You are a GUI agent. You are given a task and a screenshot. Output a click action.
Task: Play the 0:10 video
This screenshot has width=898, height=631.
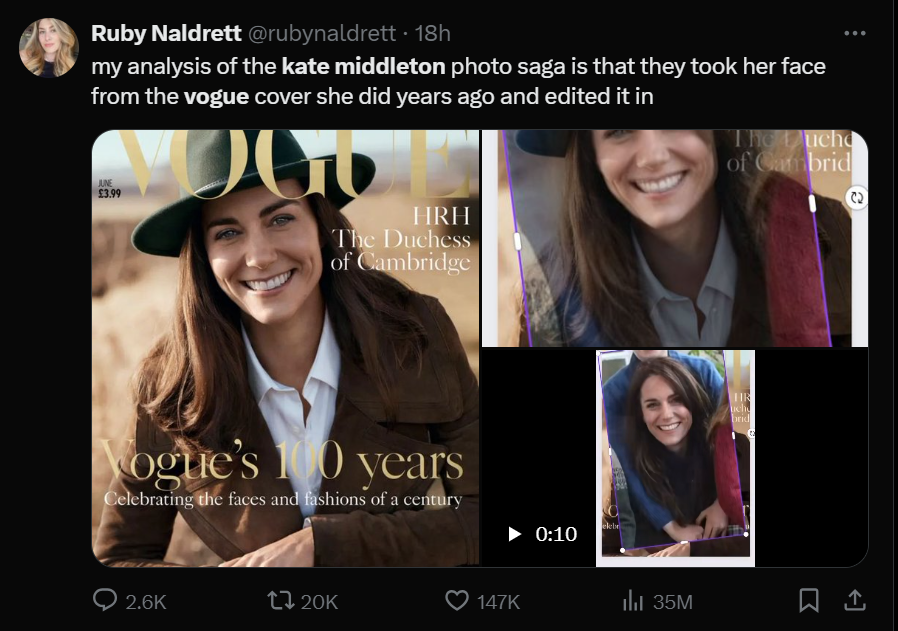click(516, 534)
